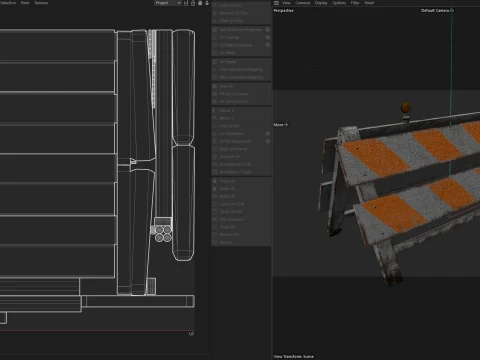
Task: Choose the Add UV Pins command
Action: tap(241, 5)
